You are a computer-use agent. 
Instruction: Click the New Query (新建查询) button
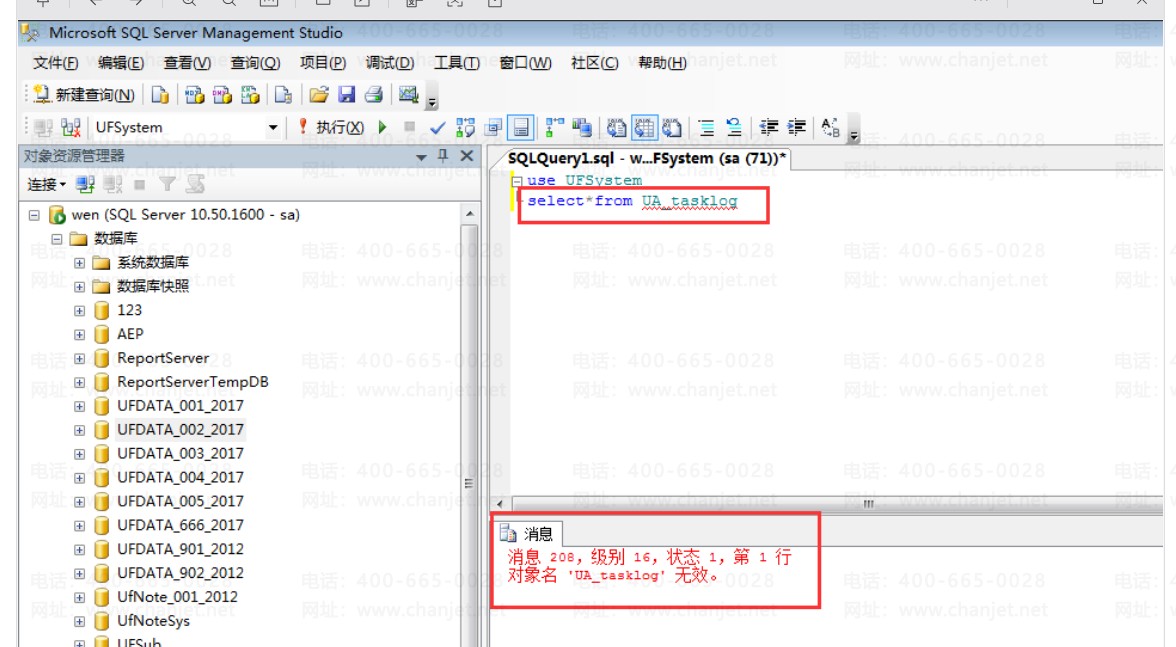[x=84, y=95]
